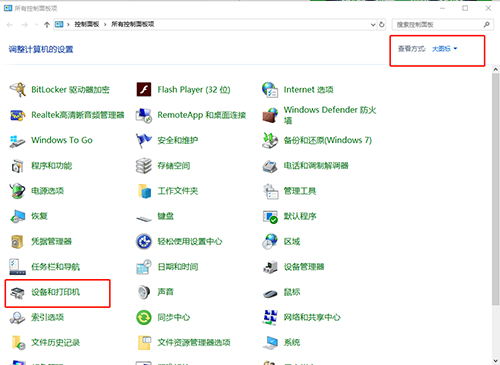The height and width of the screenshot is (365, 500).
Task: Open the 文件资源管理器选项 icon
Action: [x=145, y=343]
